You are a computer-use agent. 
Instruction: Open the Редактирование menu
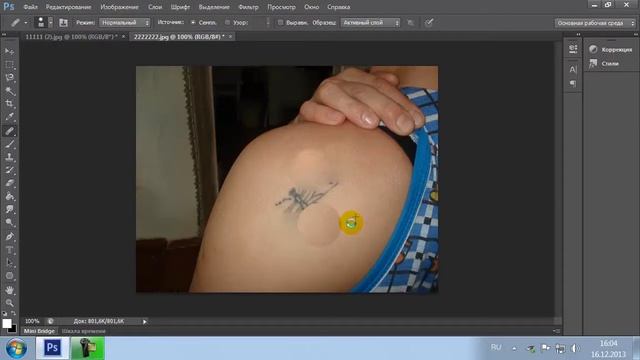click(69, 7)
